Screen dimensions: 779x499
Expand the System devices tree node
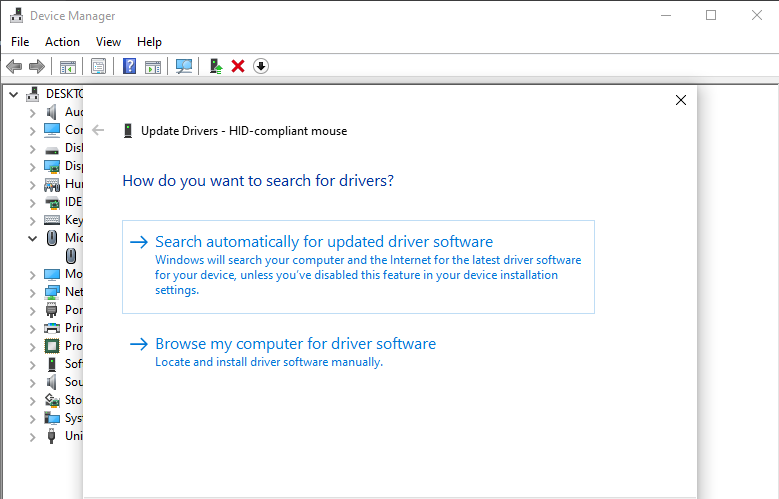32,418
